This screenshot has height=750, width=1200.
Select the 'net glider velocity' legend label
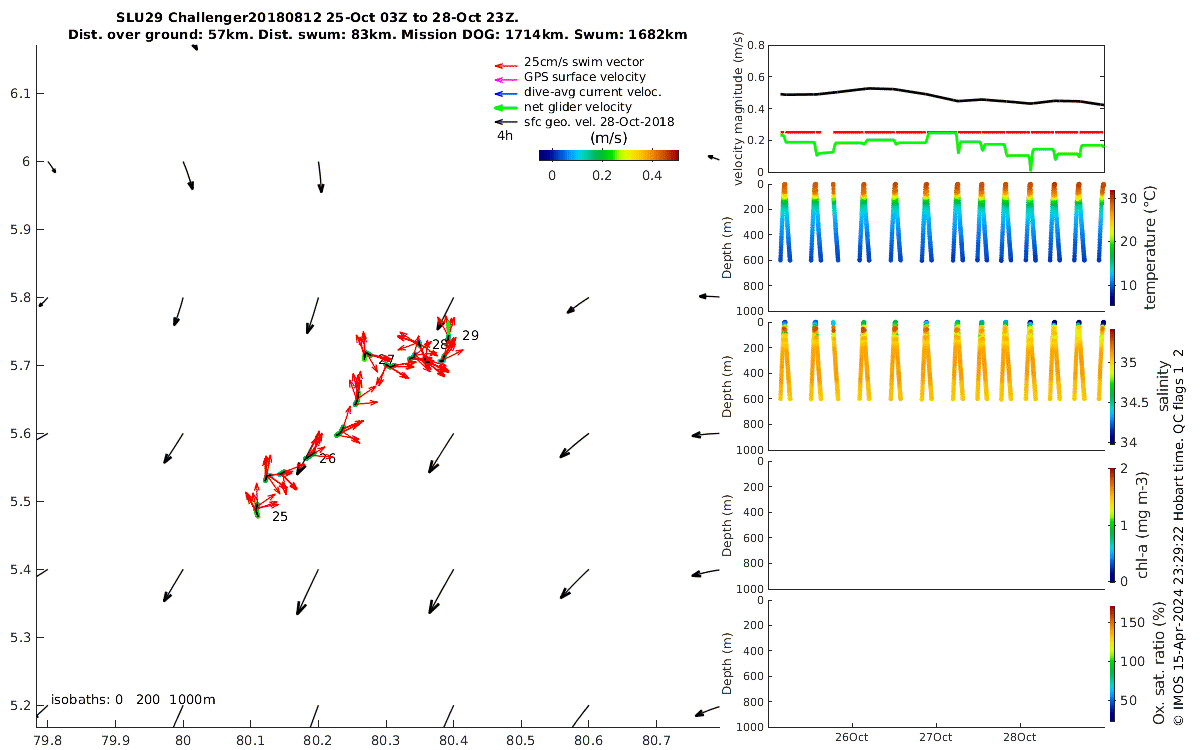pyautogui.click(x=578, y=107)
